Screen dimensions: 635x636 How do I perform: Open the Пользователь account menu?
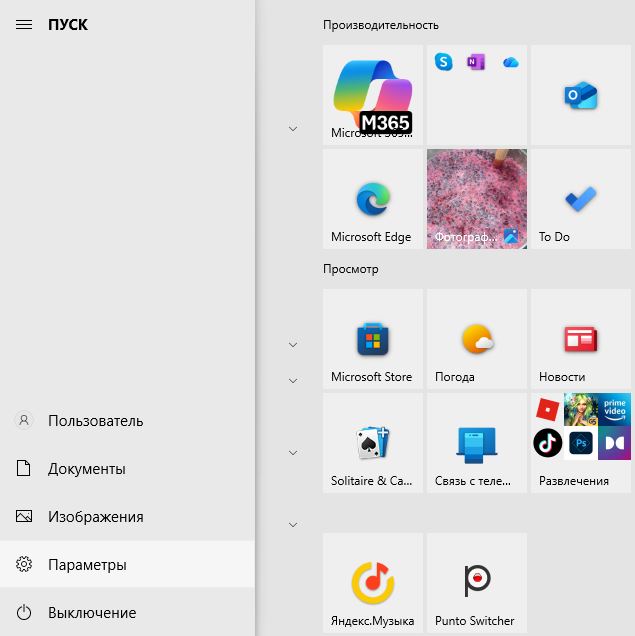pos(127,421)
